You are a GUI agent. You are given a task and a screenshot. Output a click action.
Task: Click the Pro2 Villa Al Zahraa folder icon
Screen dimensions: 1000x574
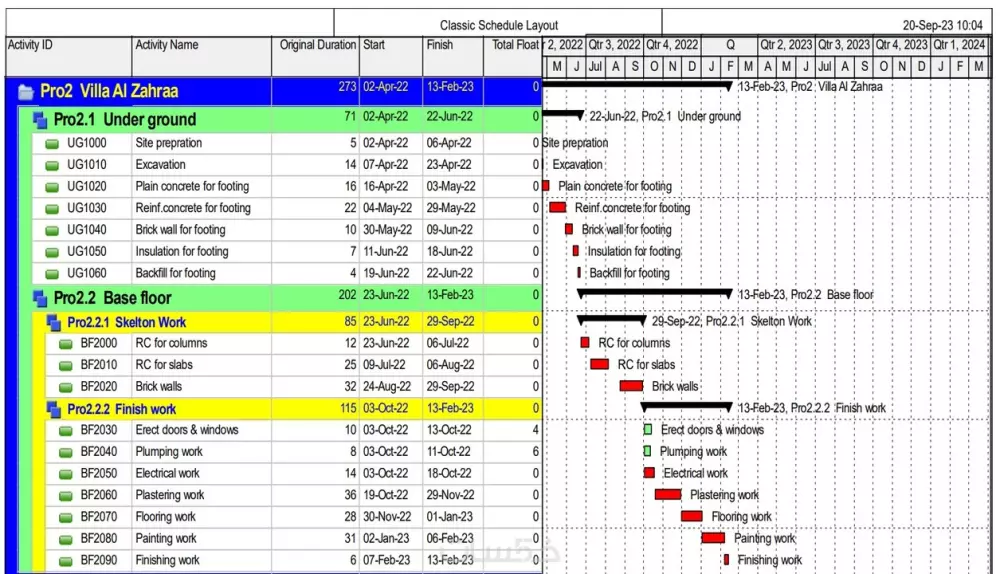(26, 92)
